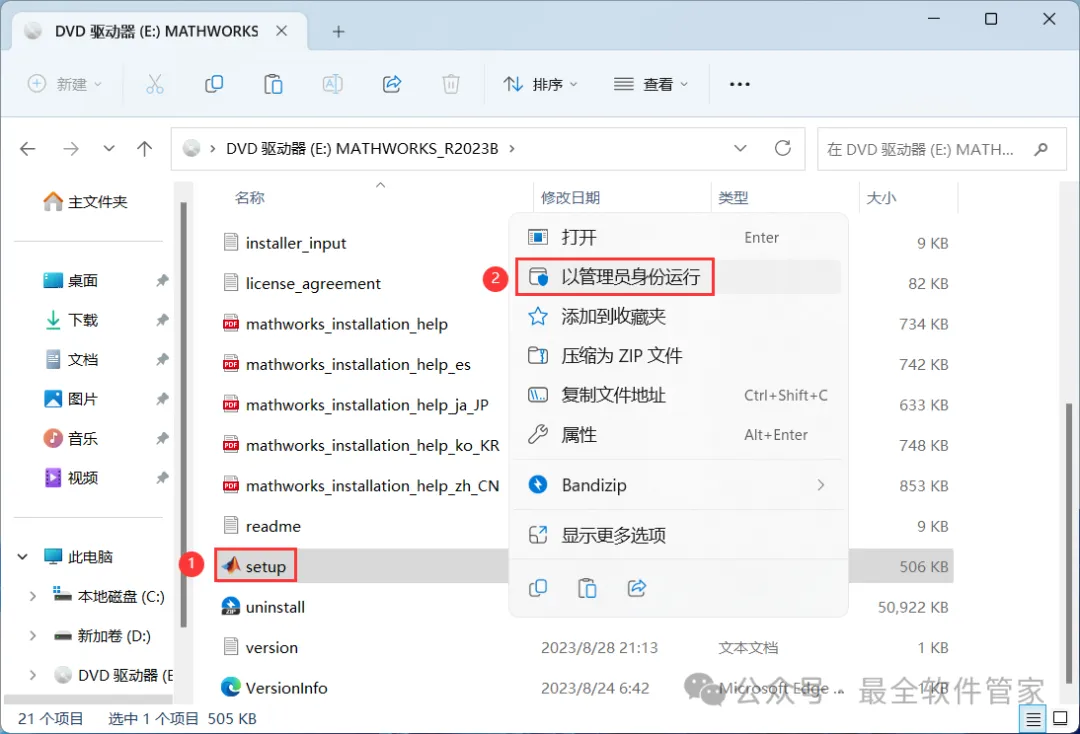Screen dimensions: 1080x734
Task: Open 桌面 in quick access
Action: pos(83,281)
